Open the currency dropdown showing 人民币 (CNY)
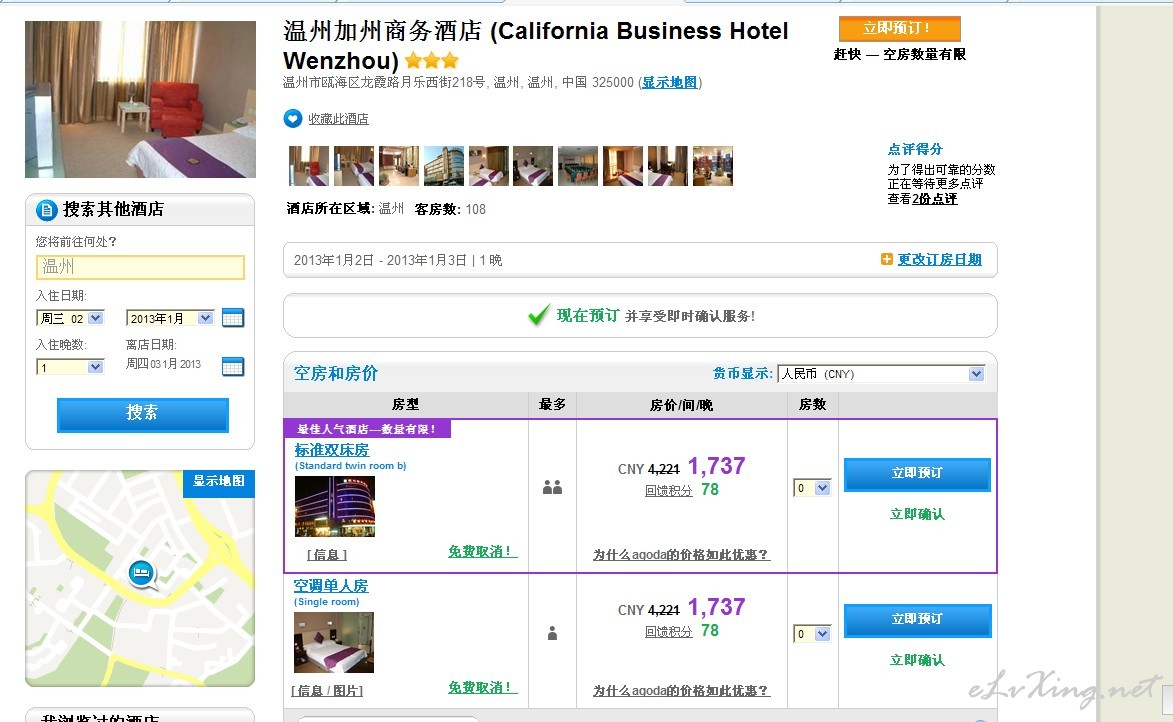 881,373
